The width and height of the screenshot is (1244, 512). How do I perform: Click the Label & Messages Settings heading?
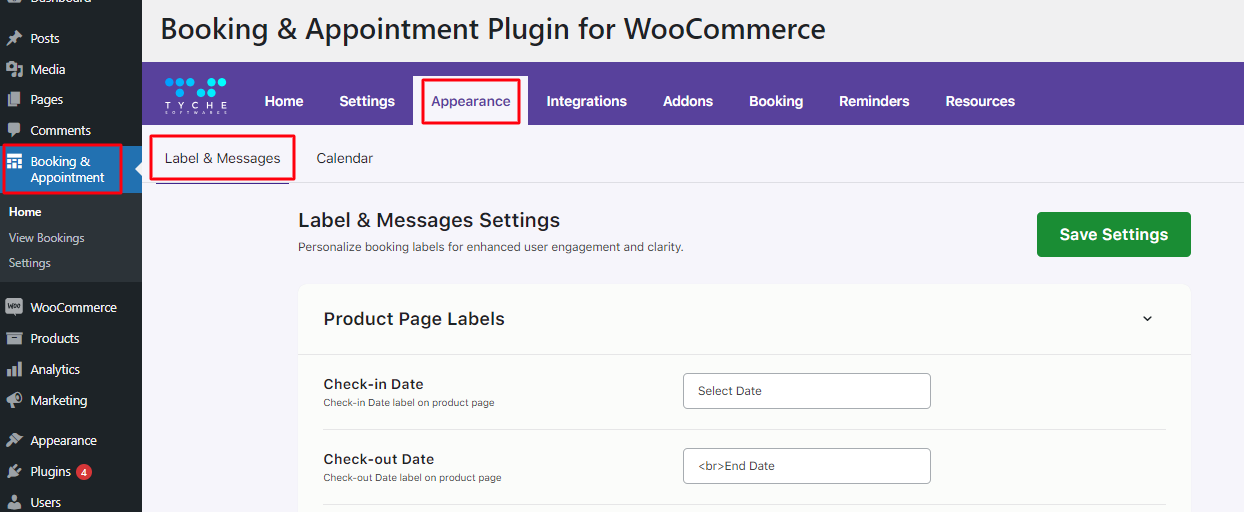pyautogui.click(x=429, y=220)
